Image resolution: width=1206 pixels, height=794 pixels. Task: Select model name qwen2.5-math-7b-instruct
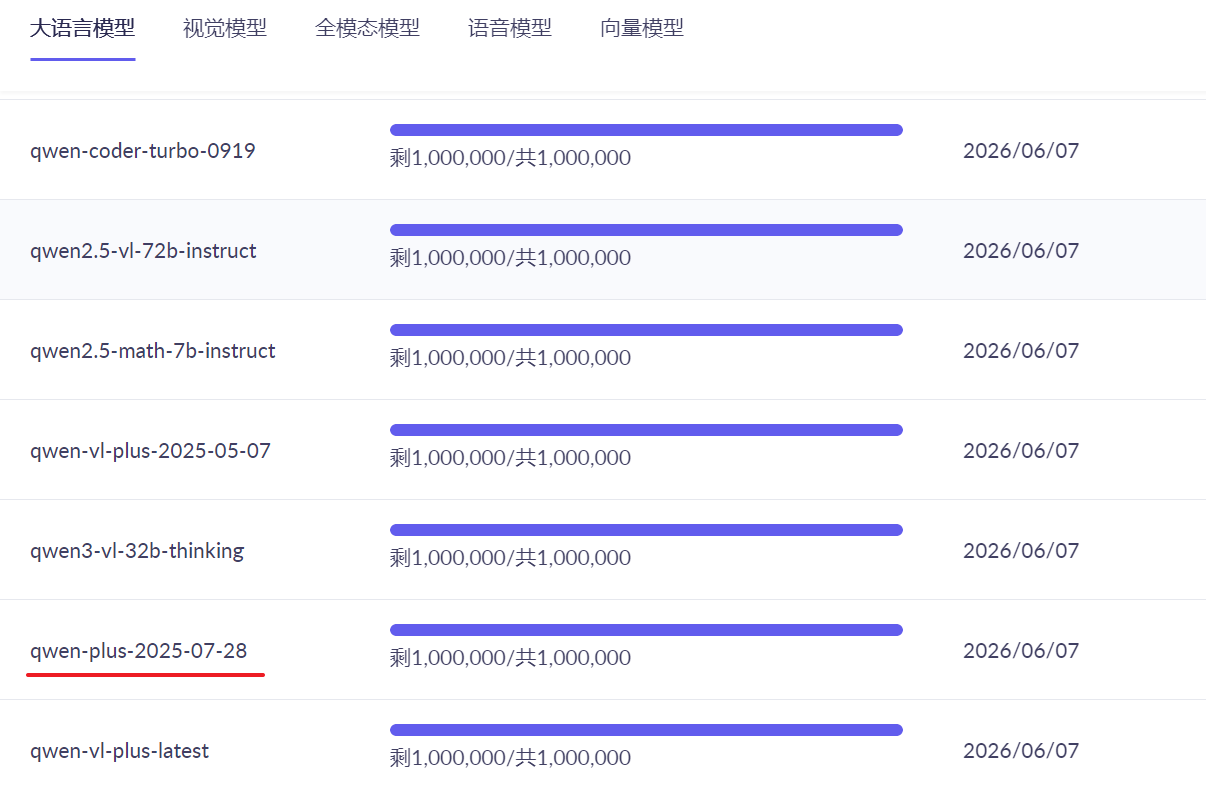pyautogui.click(x=153, y=351)
